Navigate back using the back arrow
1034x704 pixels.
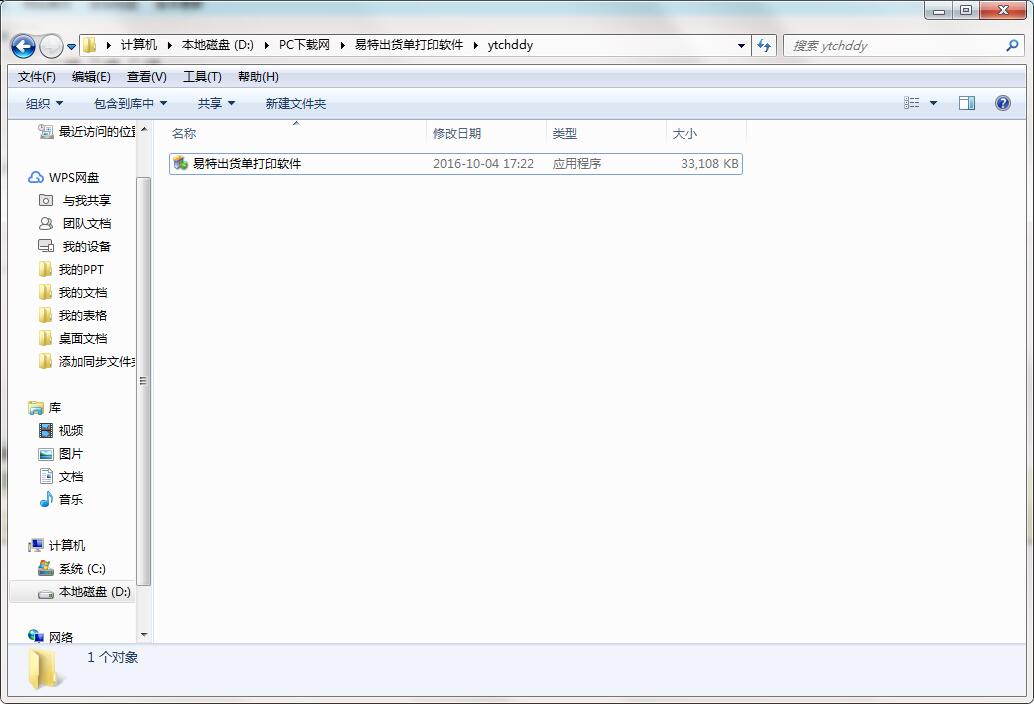coord(21,46)
